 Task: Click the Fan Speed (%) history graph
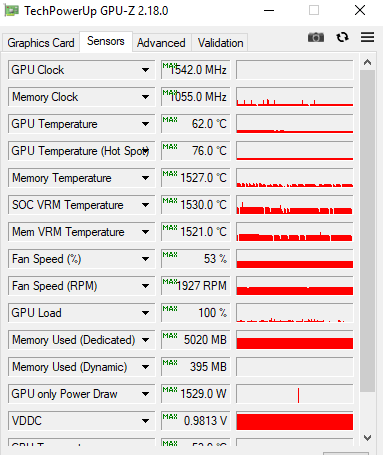(295, 259)
